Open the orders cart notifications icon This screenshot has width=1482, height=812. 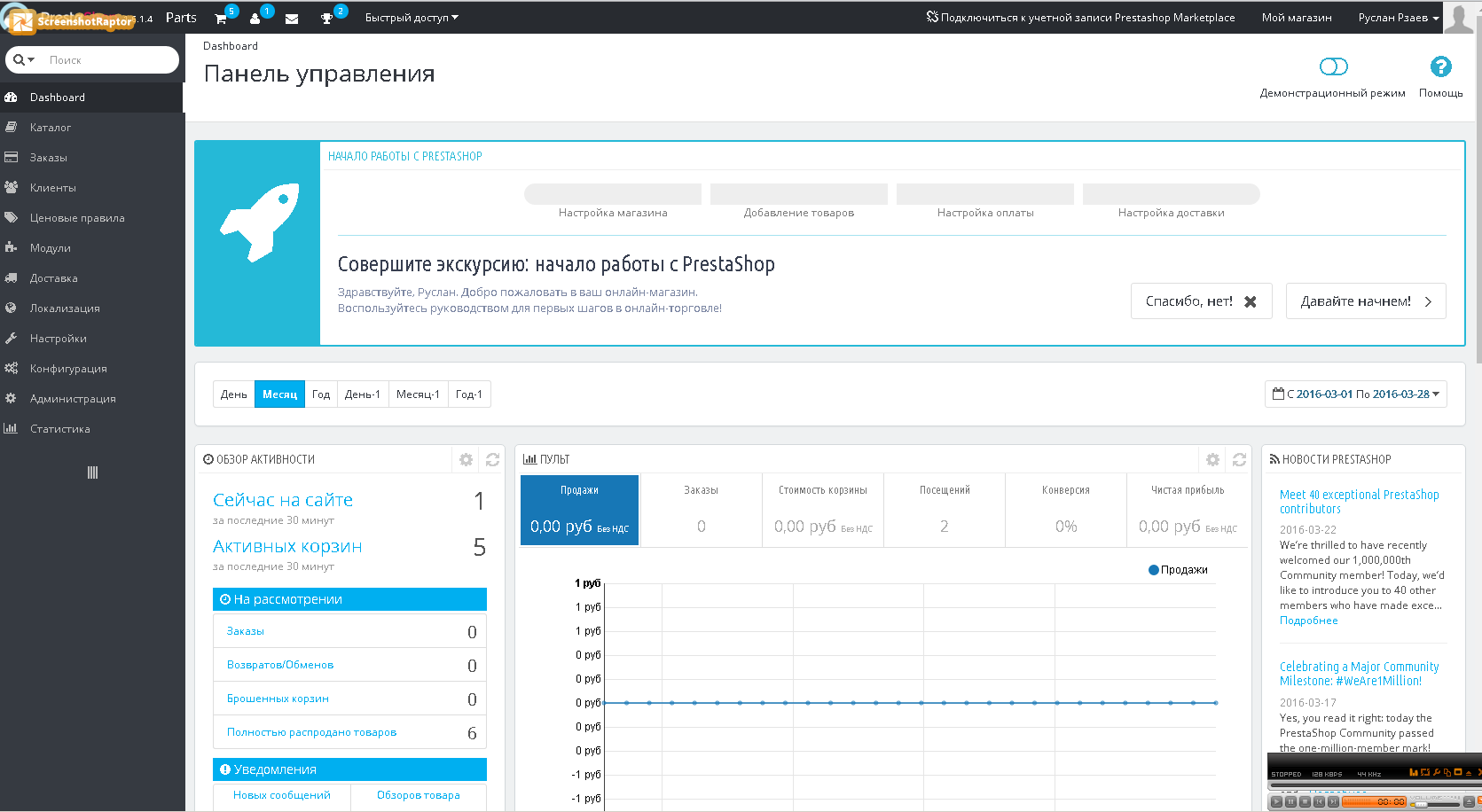(221, 18)
